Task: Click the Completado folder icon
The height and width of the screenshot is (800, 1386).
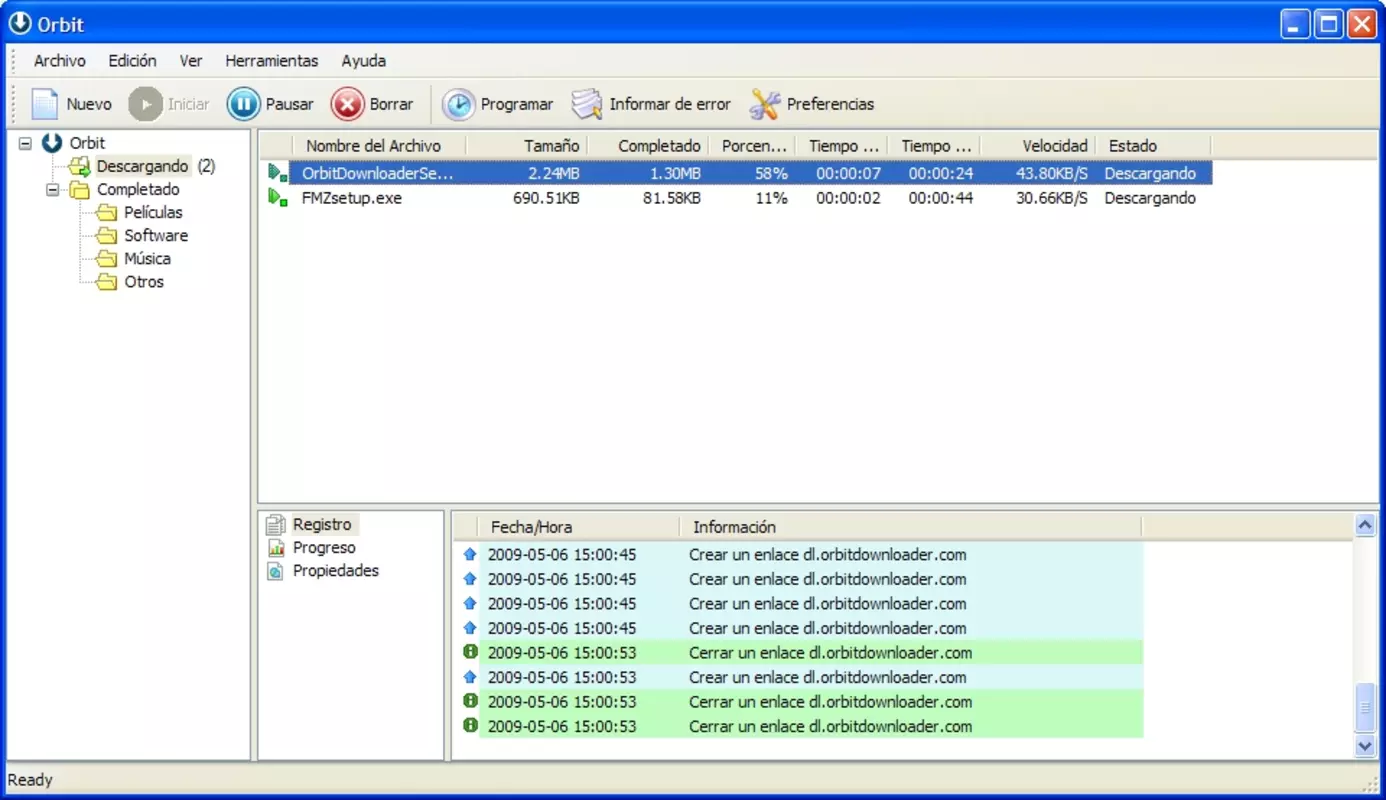Action: (80, 189)
